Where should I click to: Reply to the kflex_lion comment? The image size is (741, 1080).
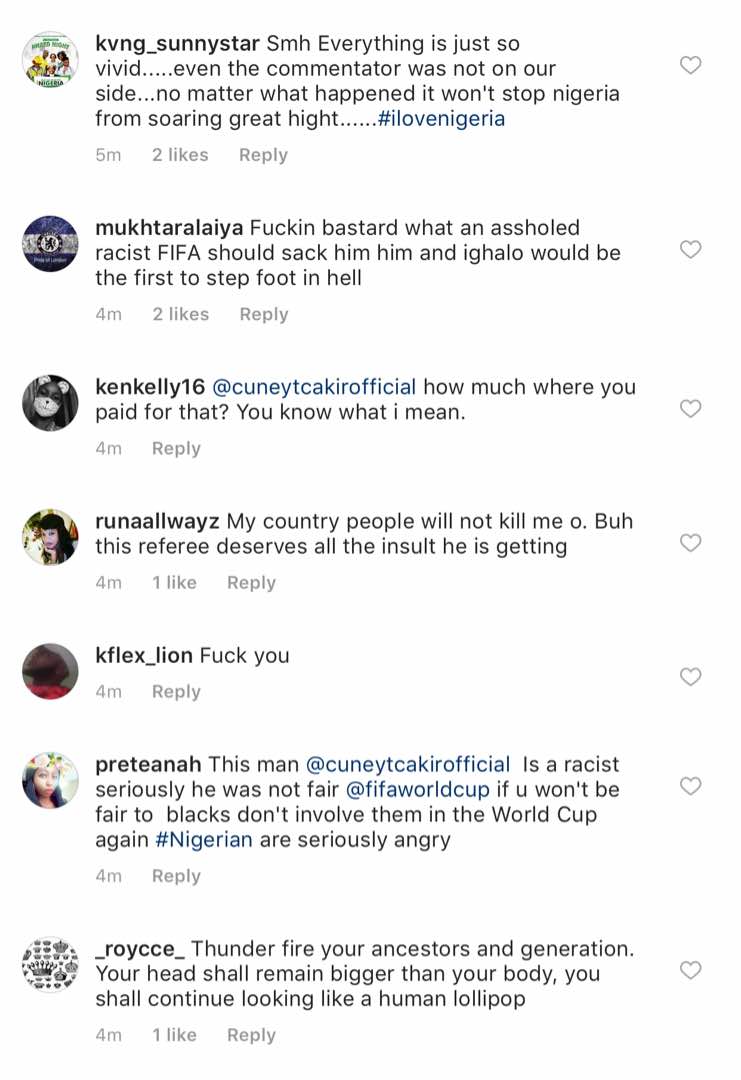click(176, 692)
